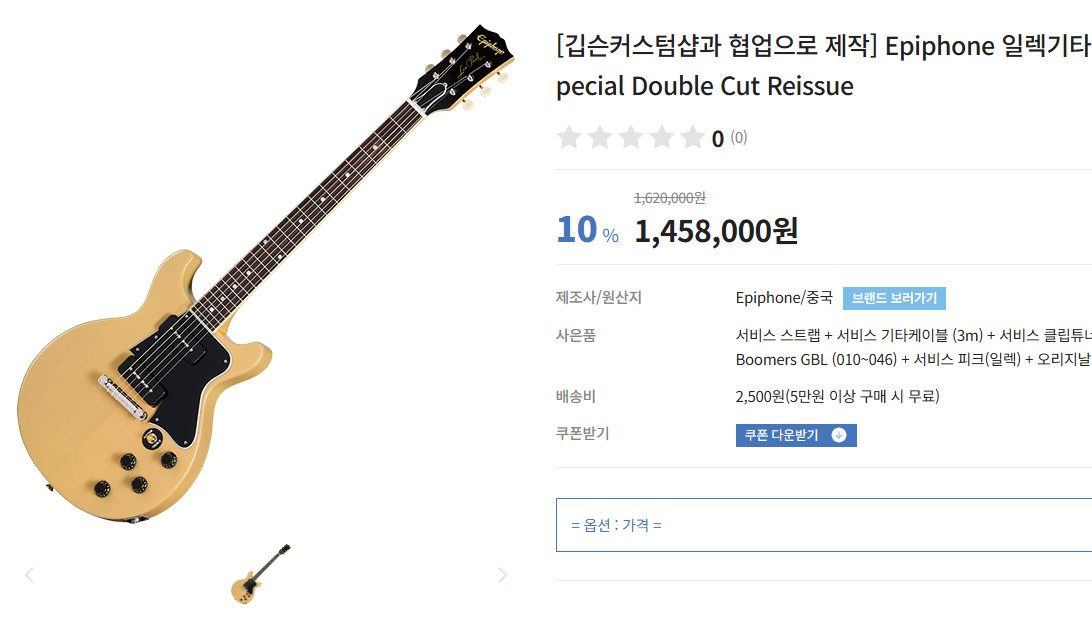This screenshot has height=644, width=1092.
Task: Click the fourth rating star
Action: coord(662,138)
